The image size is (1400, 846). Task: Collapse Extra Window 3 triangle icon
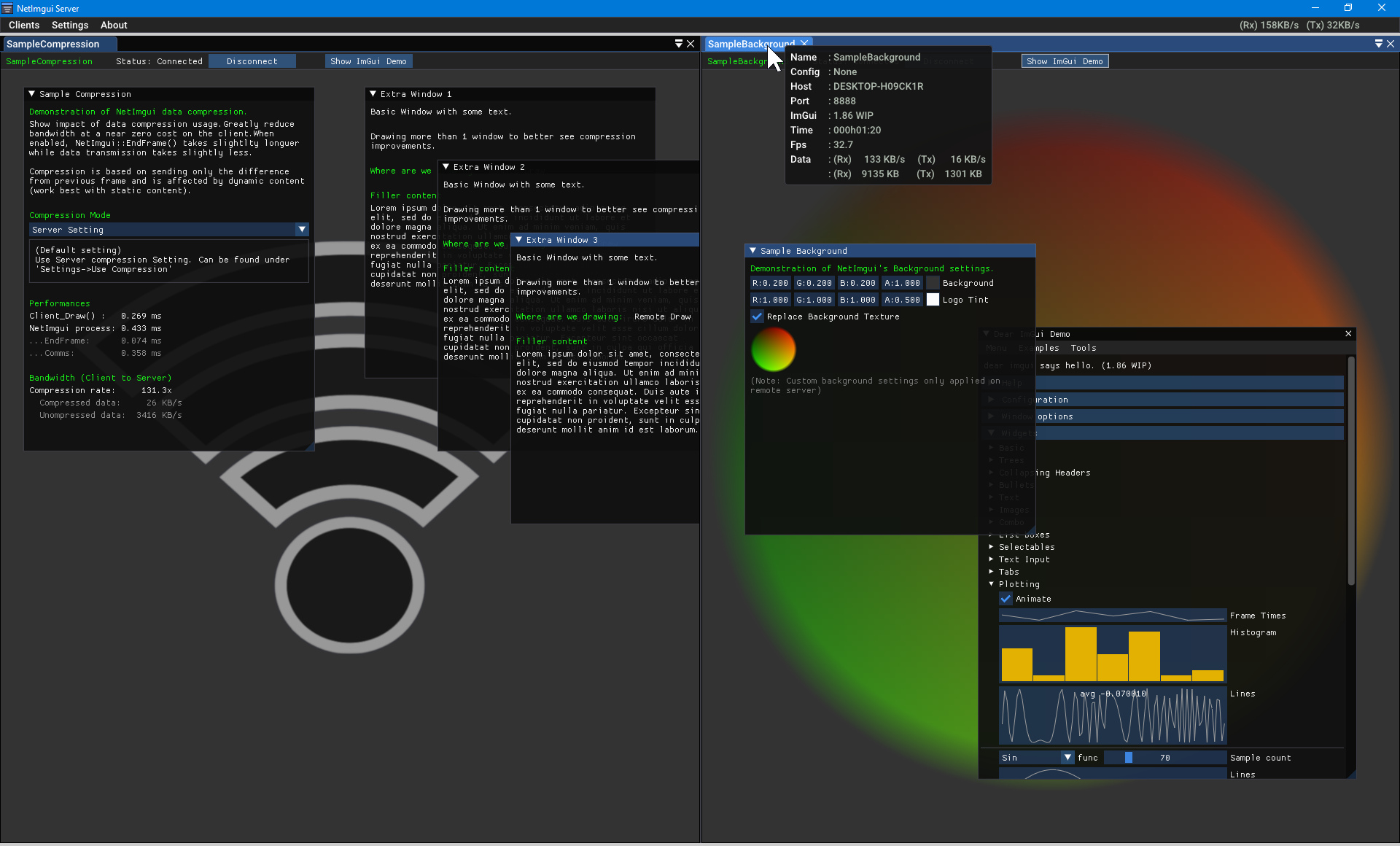coord(519,240)
